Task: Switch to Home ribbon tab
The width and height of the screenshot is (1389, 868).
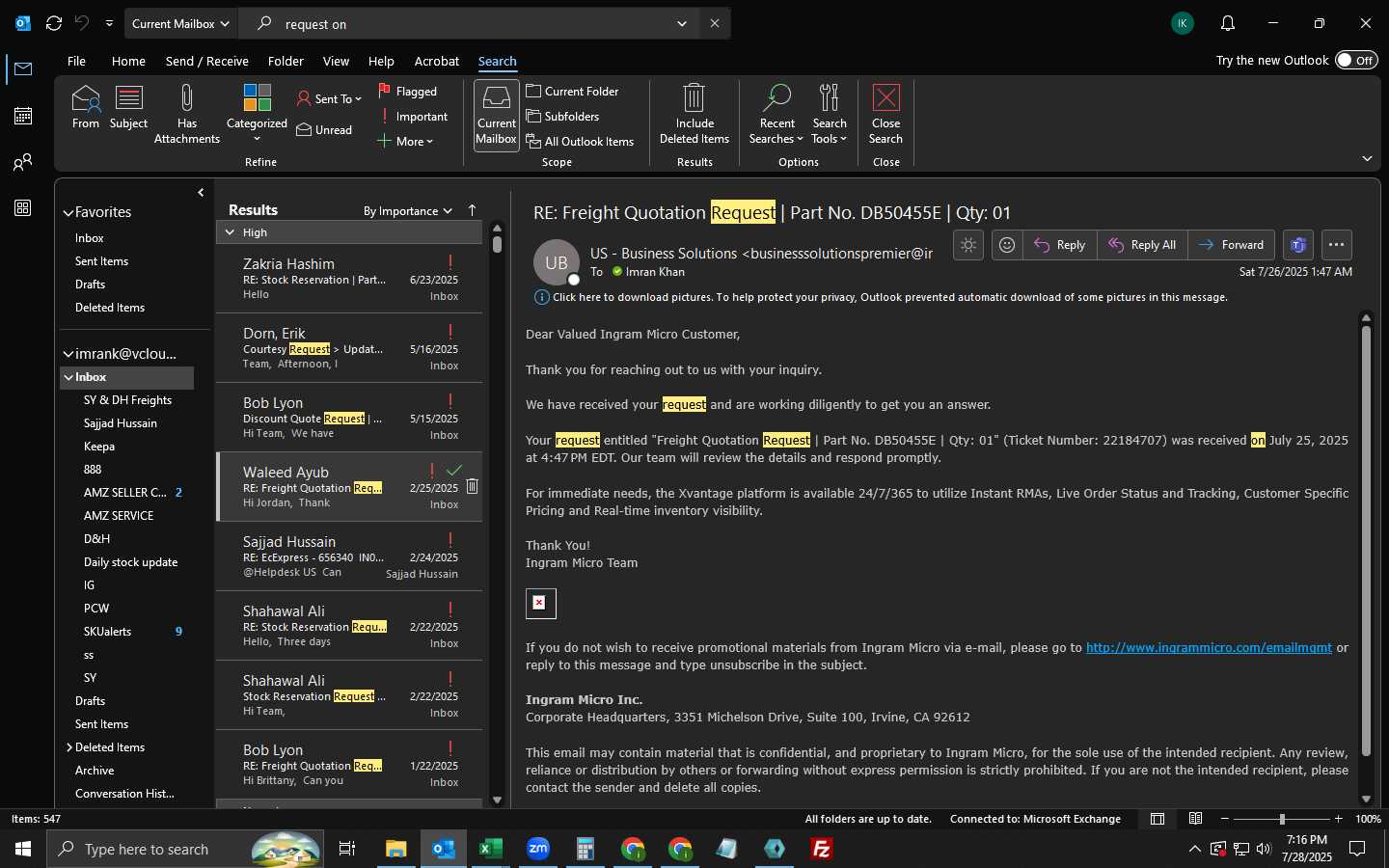Action: [128, 61]
